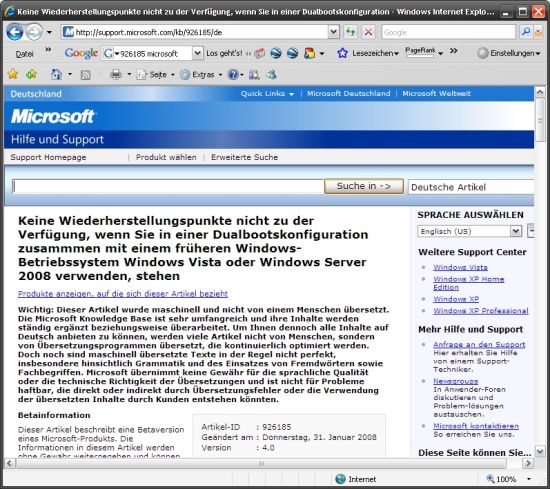Open Favorites Center star icon
The height and width of the screenshot is (489, 550).
(x=13, y=74)
